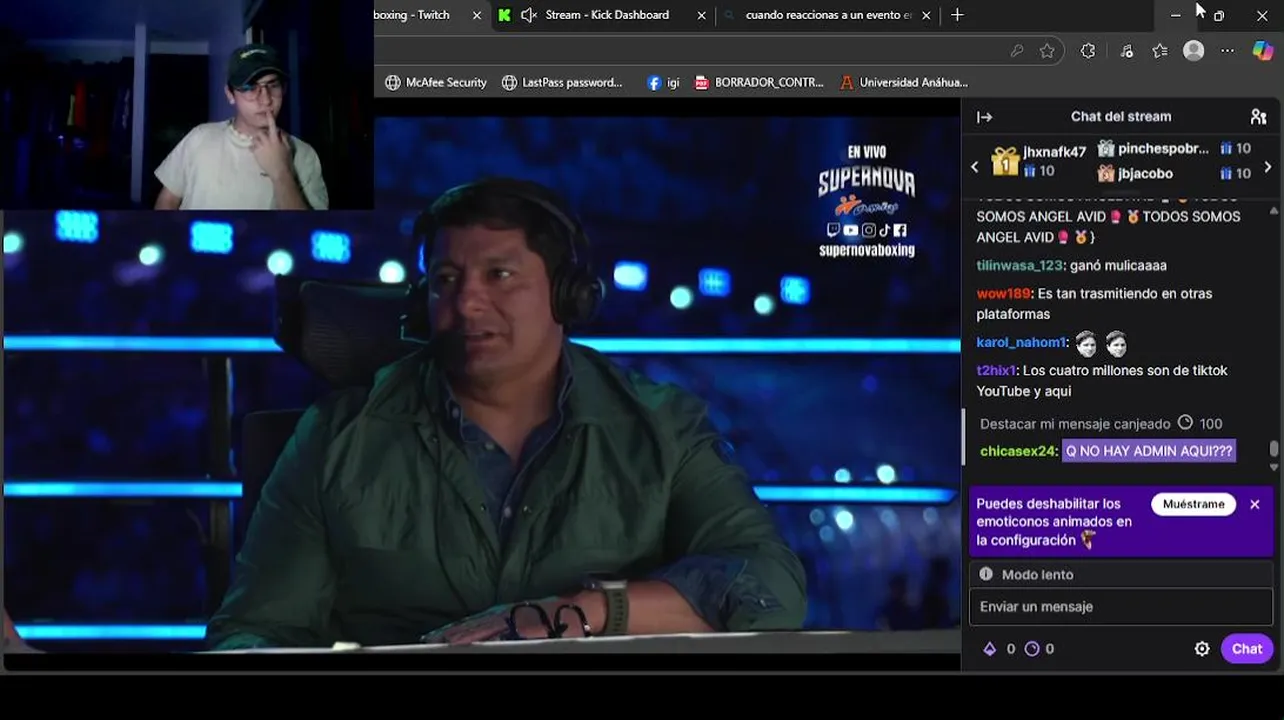1284x720 pixels.
Task: Close the boxing - Twitch tab
Action: 477,15
